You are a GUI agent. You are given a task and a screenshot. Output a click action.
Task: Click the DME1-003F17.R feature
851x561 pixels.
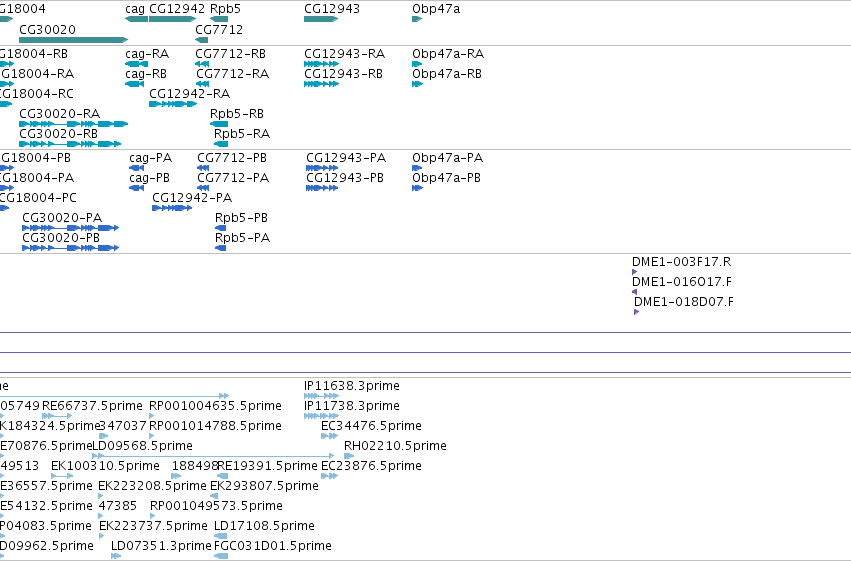click(634, 272)
